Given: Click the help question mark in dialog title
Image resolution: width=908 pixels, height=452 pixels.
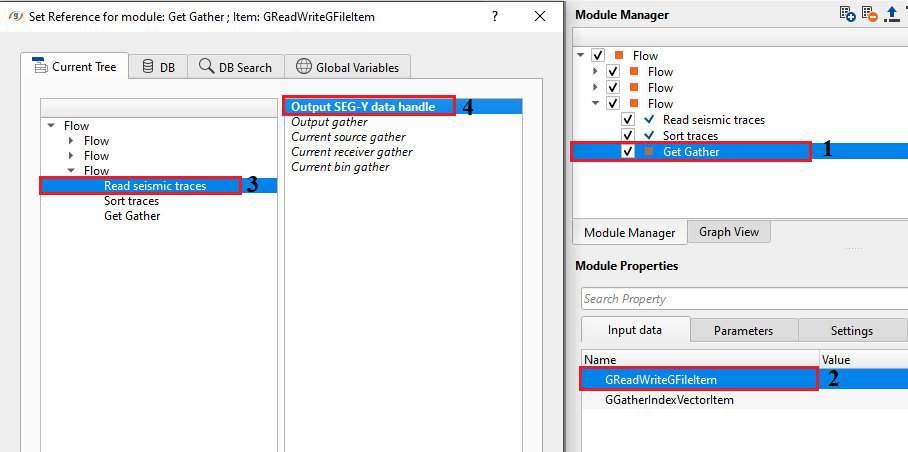Looking at the screenshot, I should click(x=495, y=16).
